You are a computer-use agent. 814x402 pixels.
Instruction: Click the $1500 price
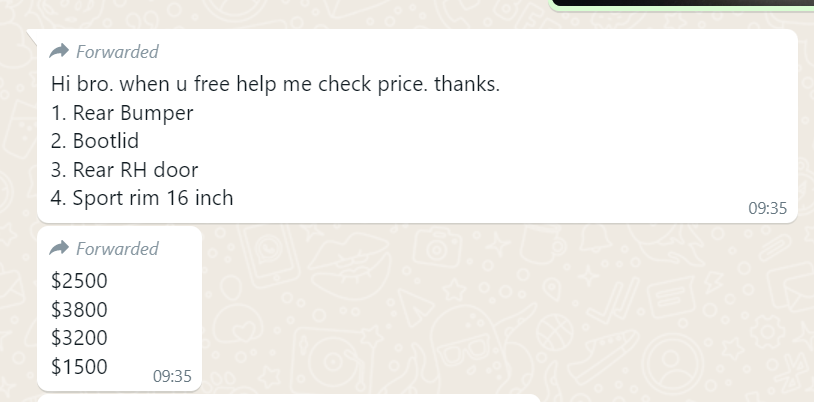(x=79, y=366)
